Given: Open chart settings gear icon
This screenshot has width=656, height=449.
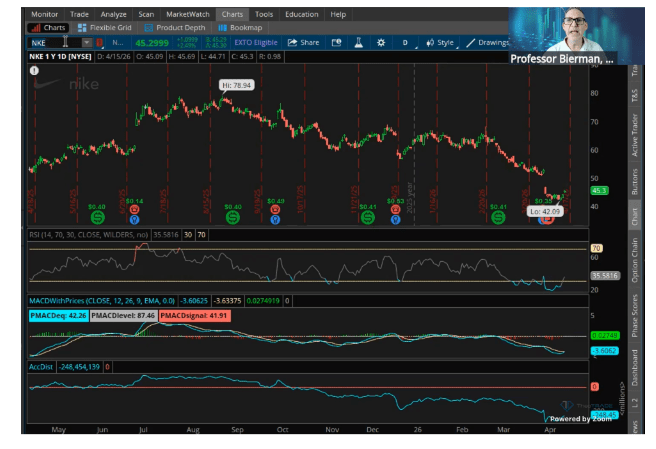Looking at the screenshot, I should (381, 42).
